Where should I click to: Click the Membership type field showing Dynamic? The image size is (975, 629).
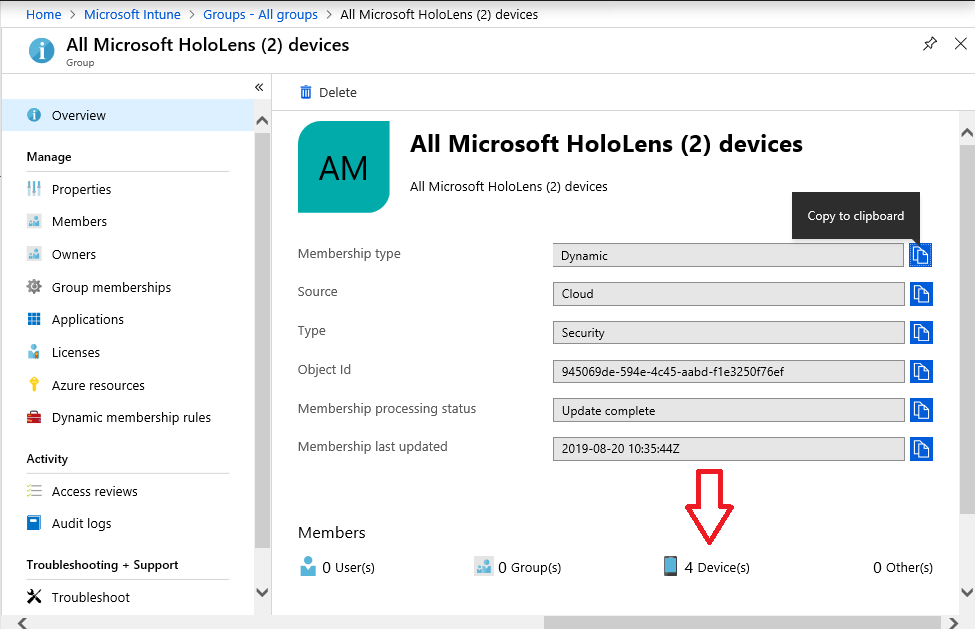pos(728,255)
